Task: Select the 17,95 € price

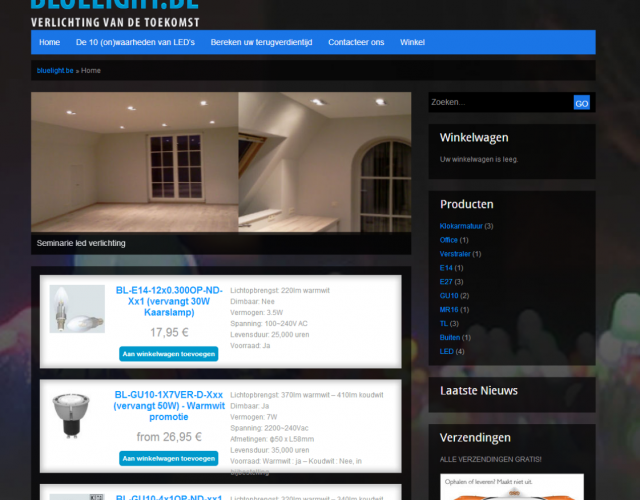Action: [169, 333]
